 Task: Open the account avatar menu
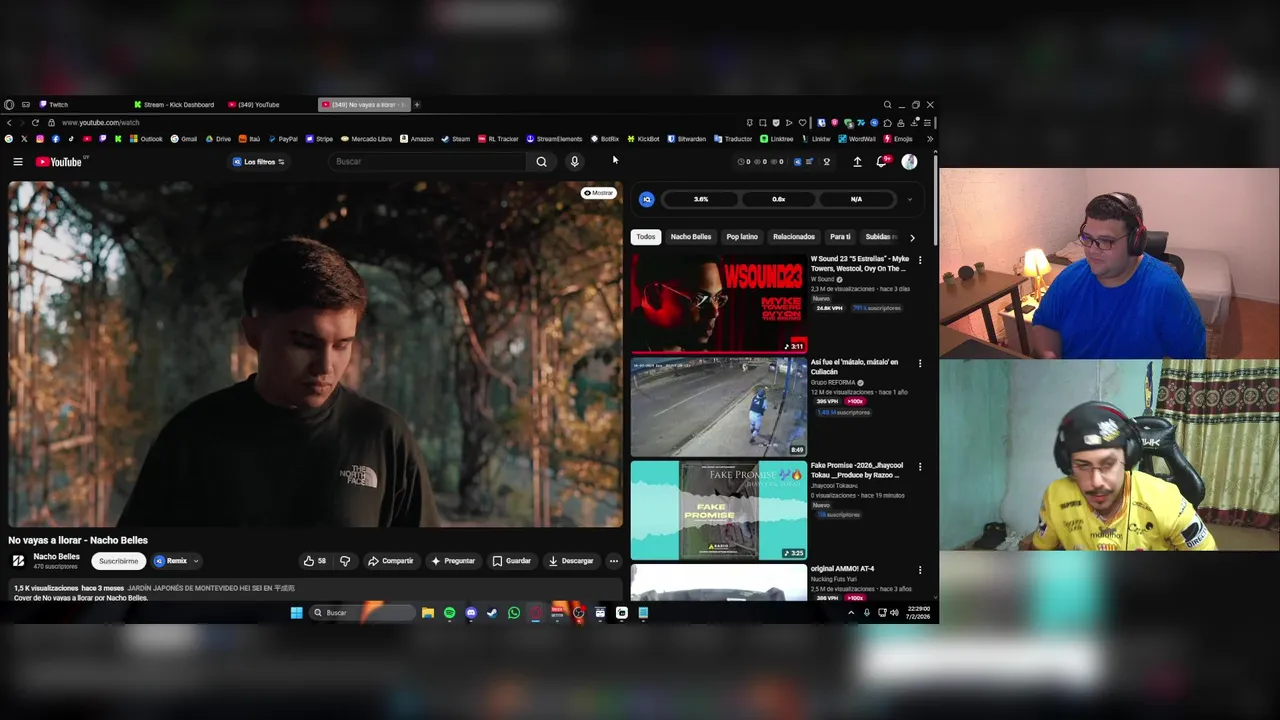pos(909,162)
